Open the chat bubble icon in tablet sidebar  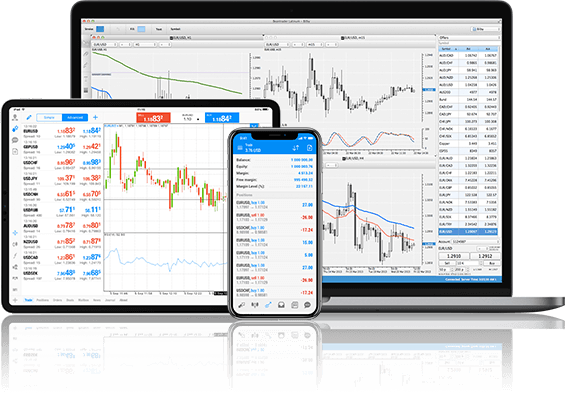tap(15, 140)
